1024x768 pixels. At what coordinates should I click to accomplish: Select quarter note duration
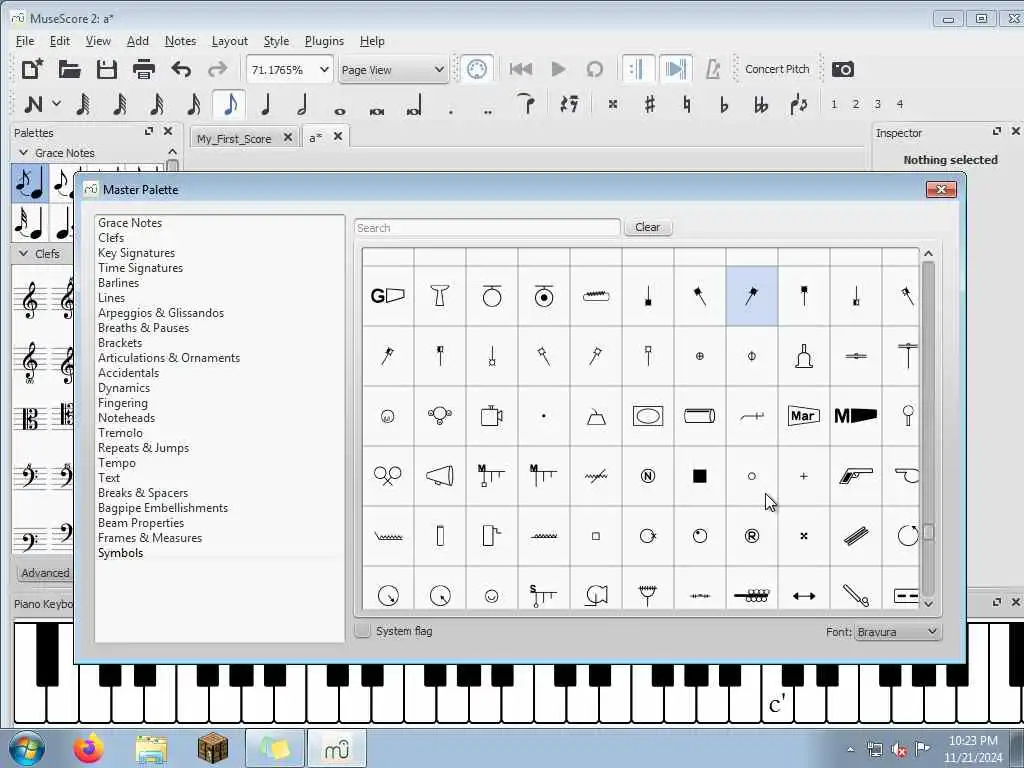(265, 104)
